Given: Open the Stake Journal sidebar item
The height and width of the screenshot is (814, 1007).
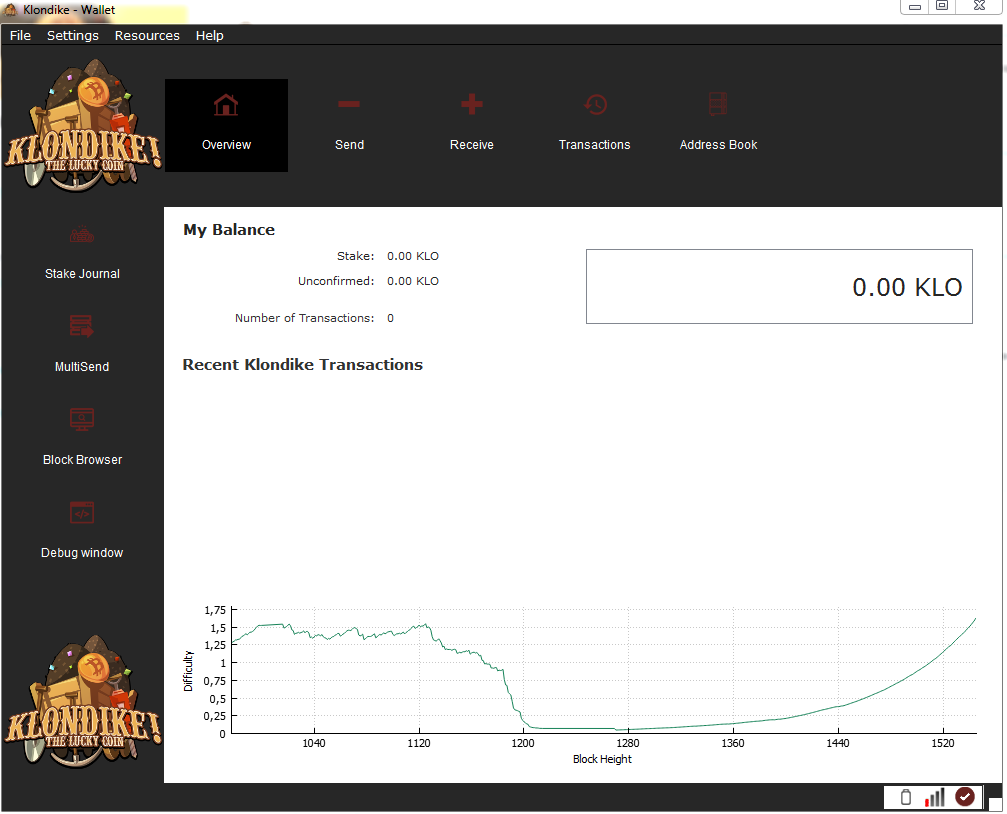Looking at the screenshot, I should 82,253.
